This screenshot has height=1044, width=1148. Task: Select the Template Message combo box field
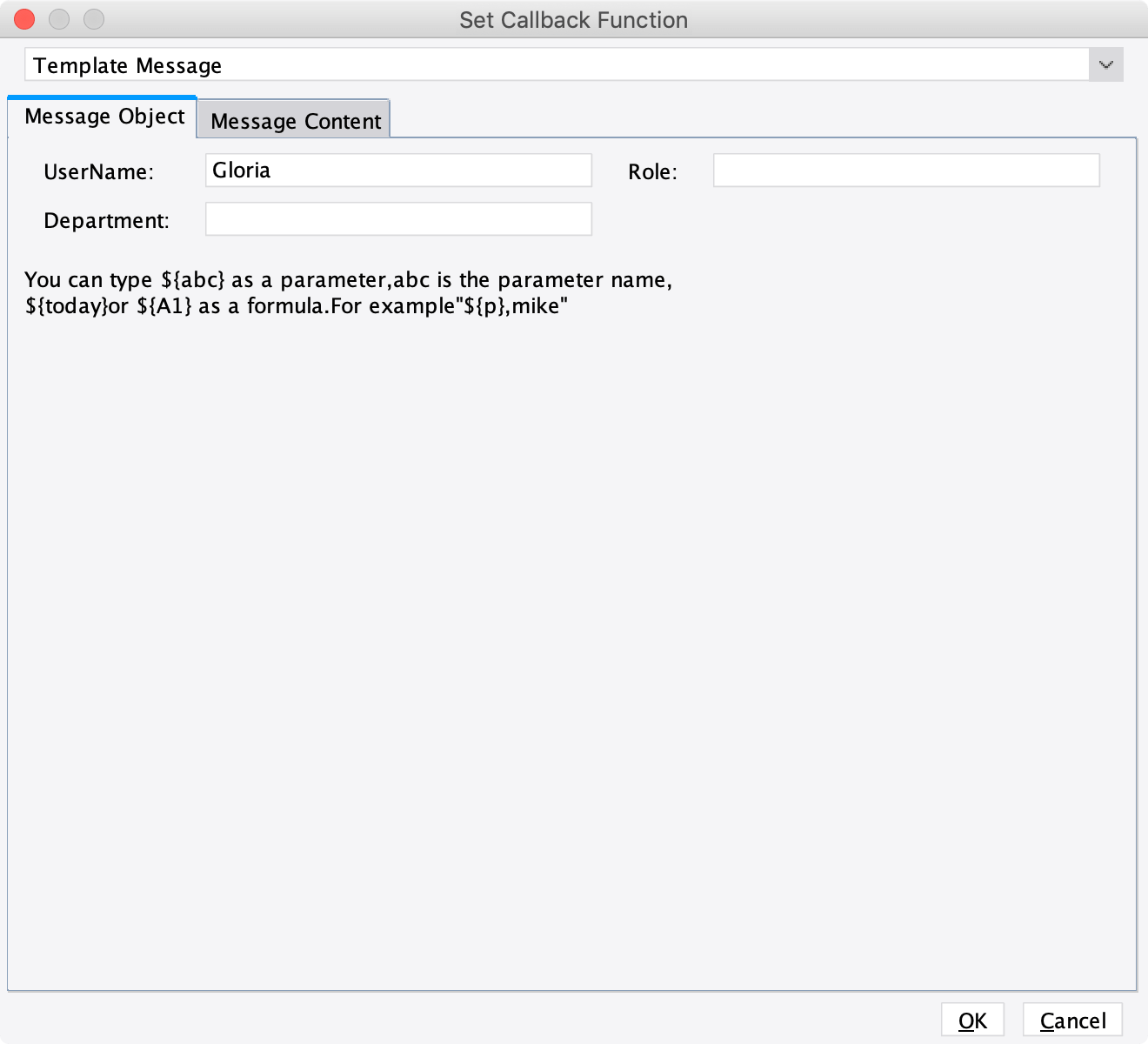pyautogui.click(x=557, y=65)
